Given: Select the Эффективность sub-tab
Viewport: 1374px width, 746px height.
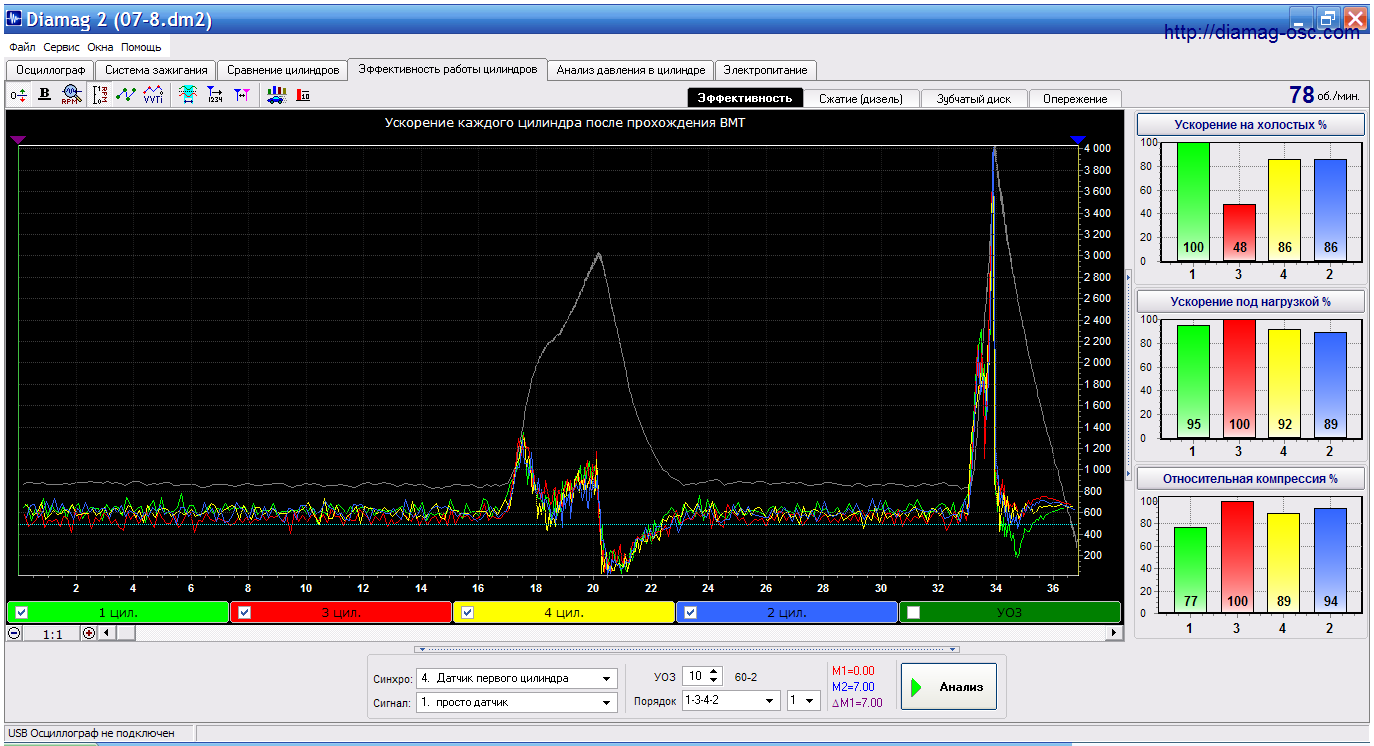Looking at the screenshot, I should click(745, 98).
